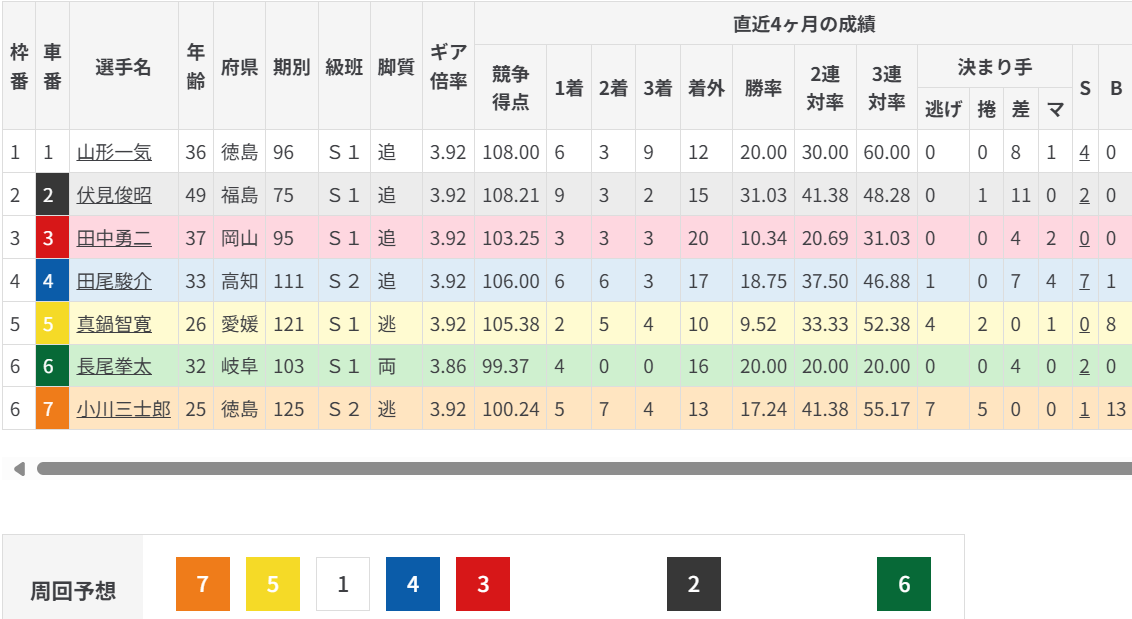
Task: Click S count link in 山形一気 row
Action: pos(1084,153)
